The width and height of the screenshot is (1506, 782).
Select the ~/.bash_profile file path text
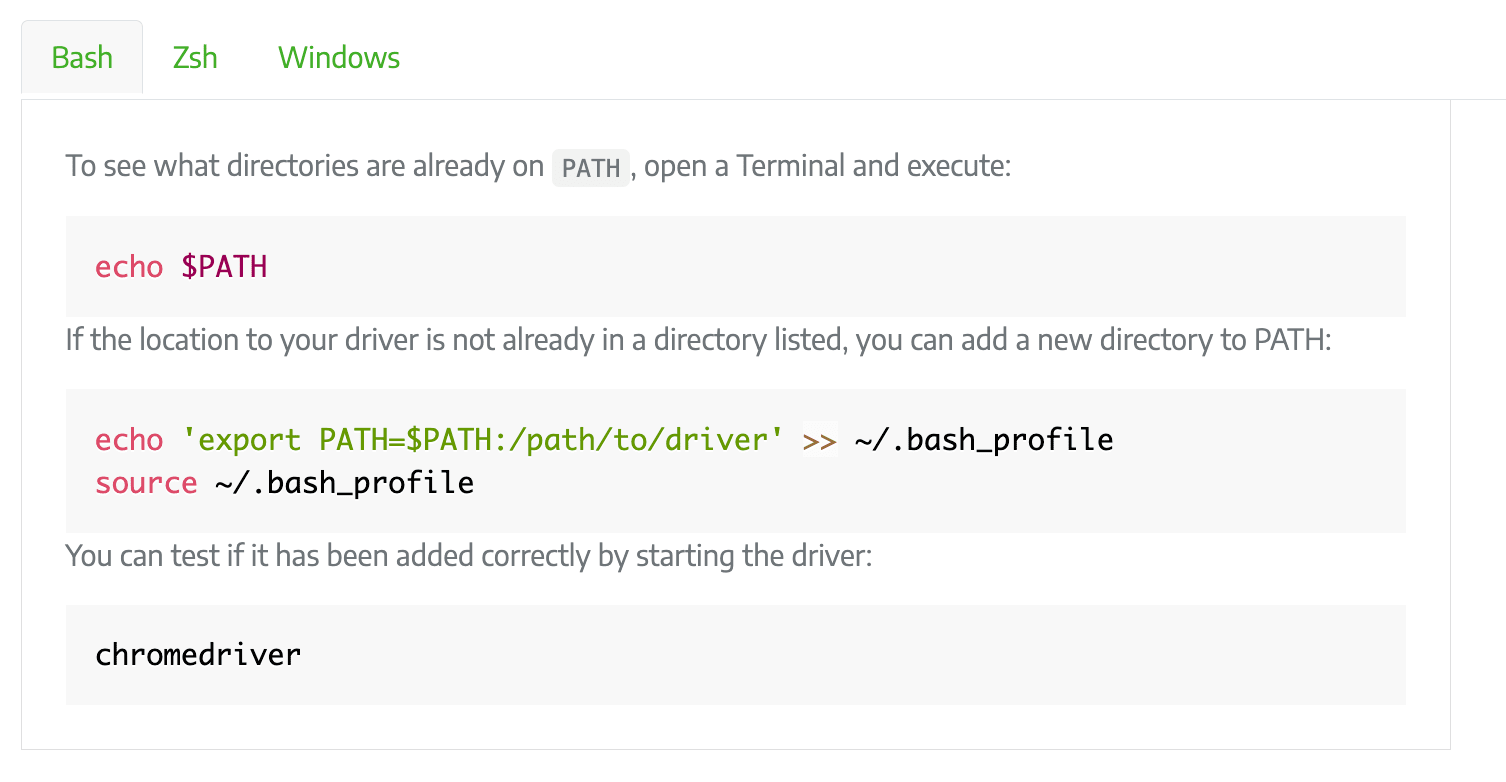coord(983,438)
